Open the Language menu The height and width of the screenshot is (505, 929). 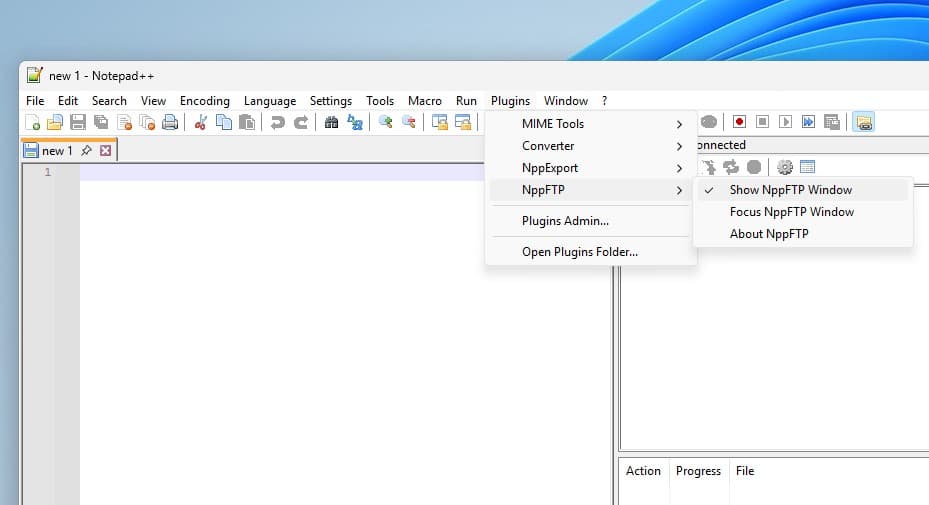[x=270, y=101]
